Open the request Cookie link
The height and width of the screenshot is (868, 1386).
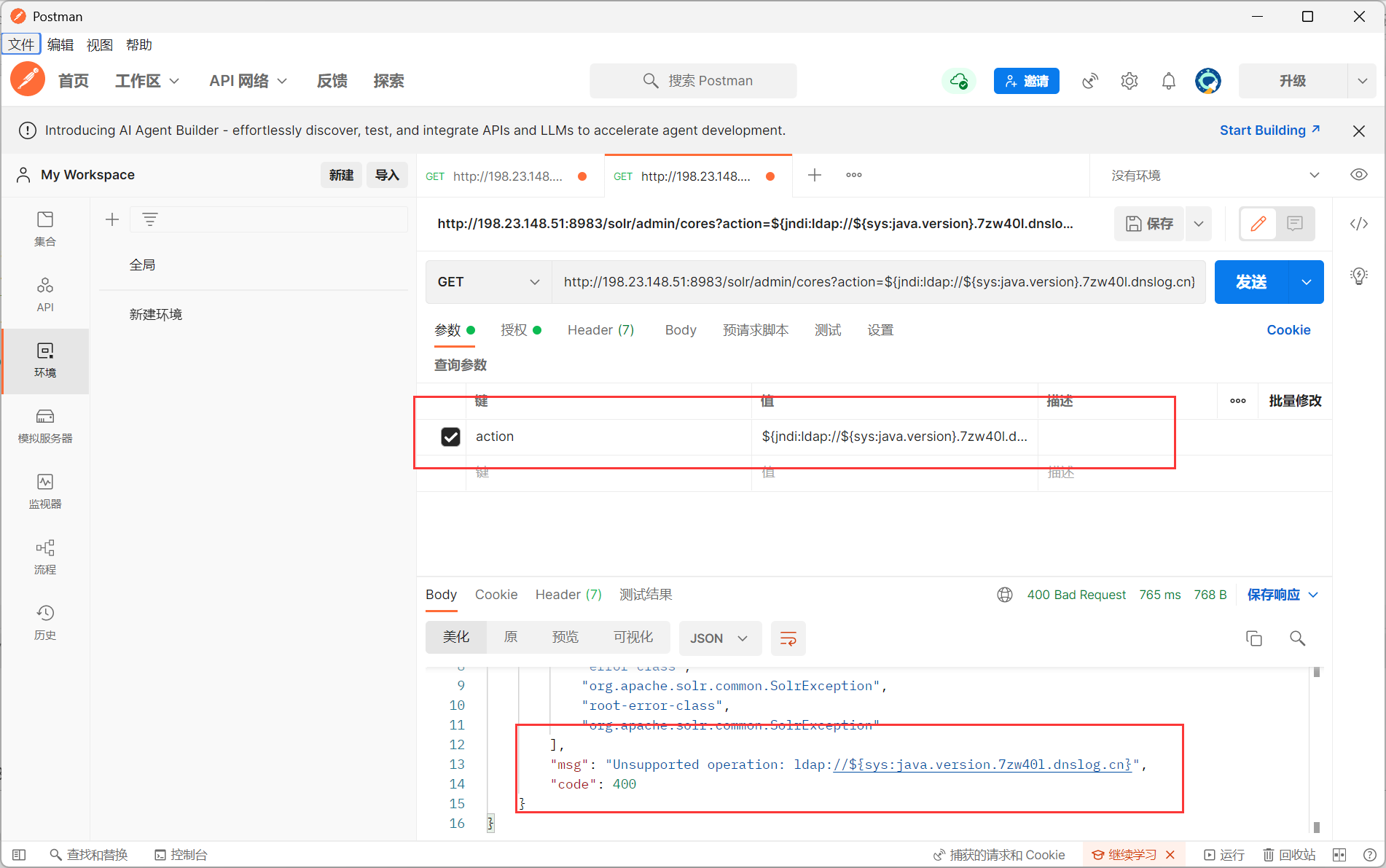pyautogui.click(x=1288, y=330)
